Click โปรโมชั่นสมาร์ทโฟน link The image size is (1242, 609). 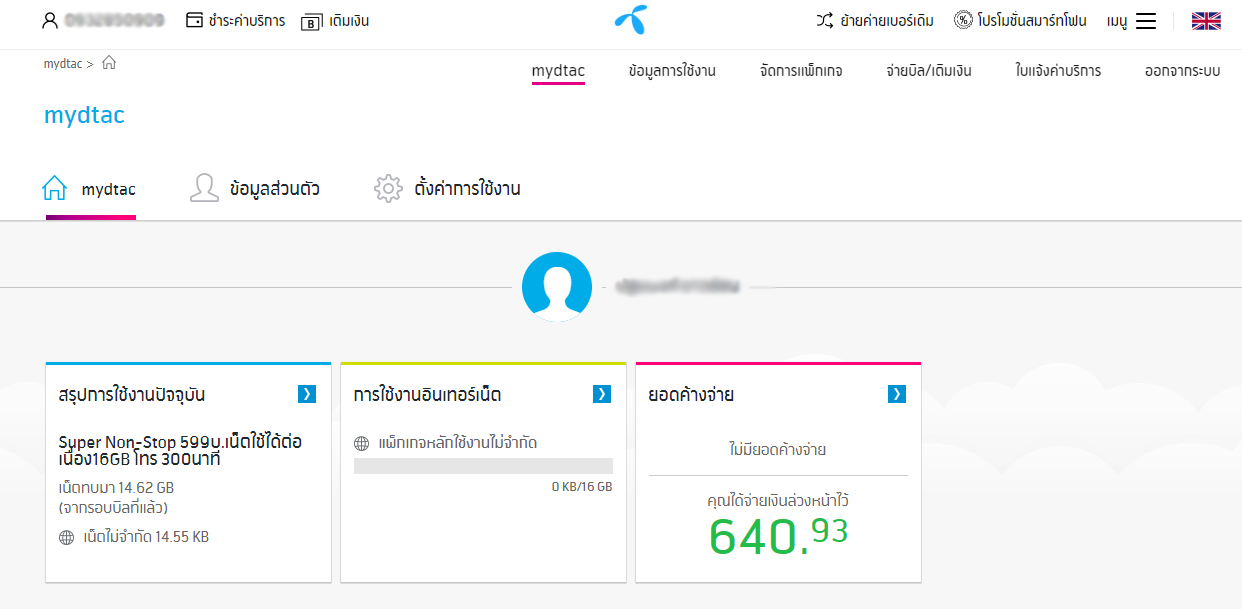pos(1032,20)
